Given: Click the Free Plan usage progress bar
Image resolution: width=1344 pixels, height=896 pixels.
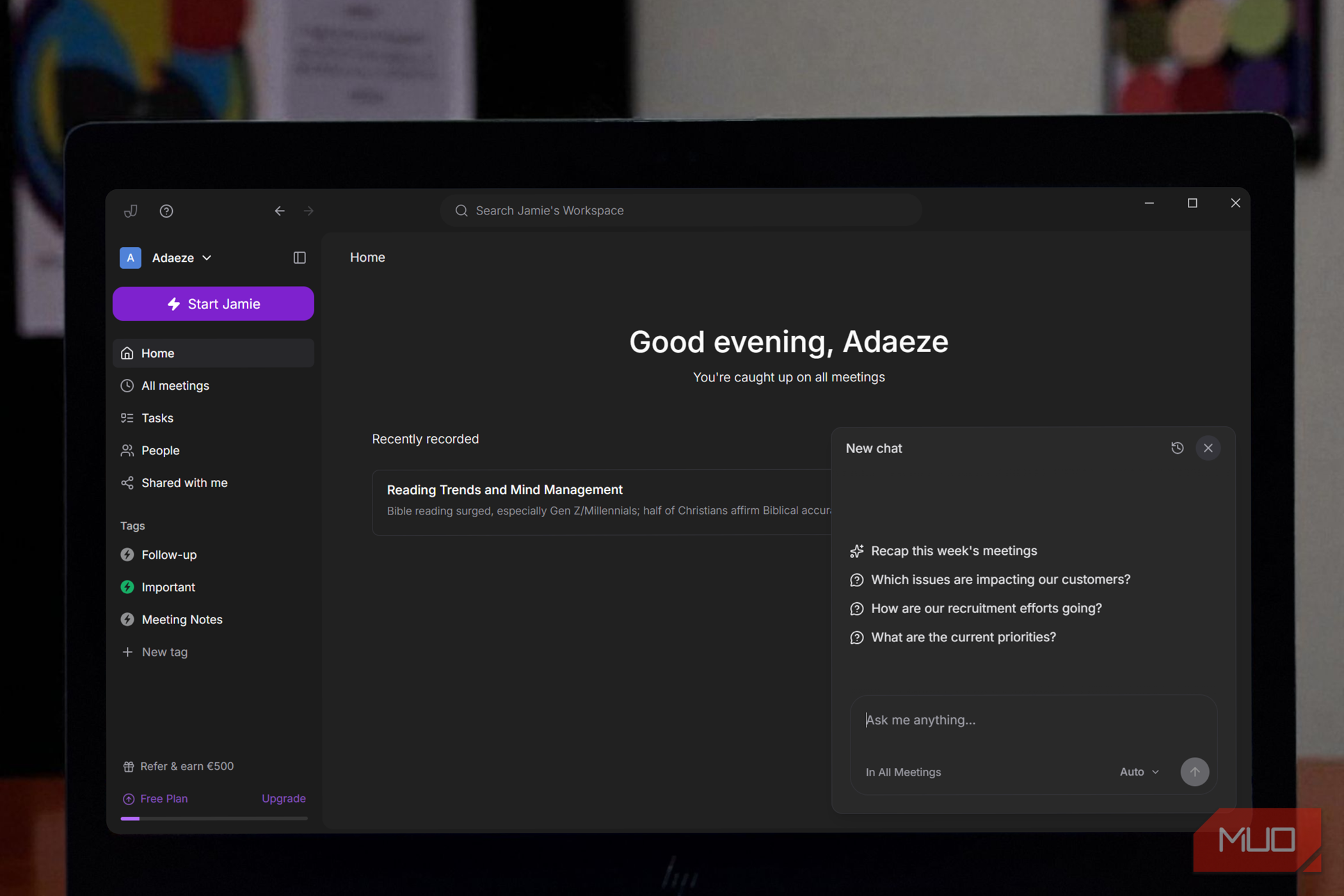Looking at the screenshot, I should [x=214, y=818].
